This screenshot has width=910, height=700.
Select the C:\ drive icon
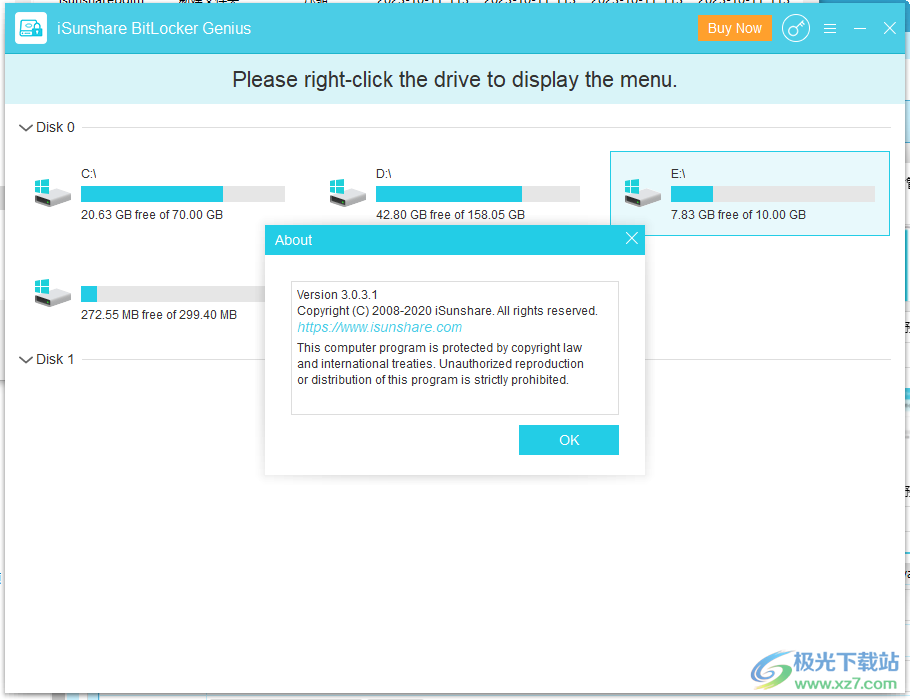coord(52,193)
